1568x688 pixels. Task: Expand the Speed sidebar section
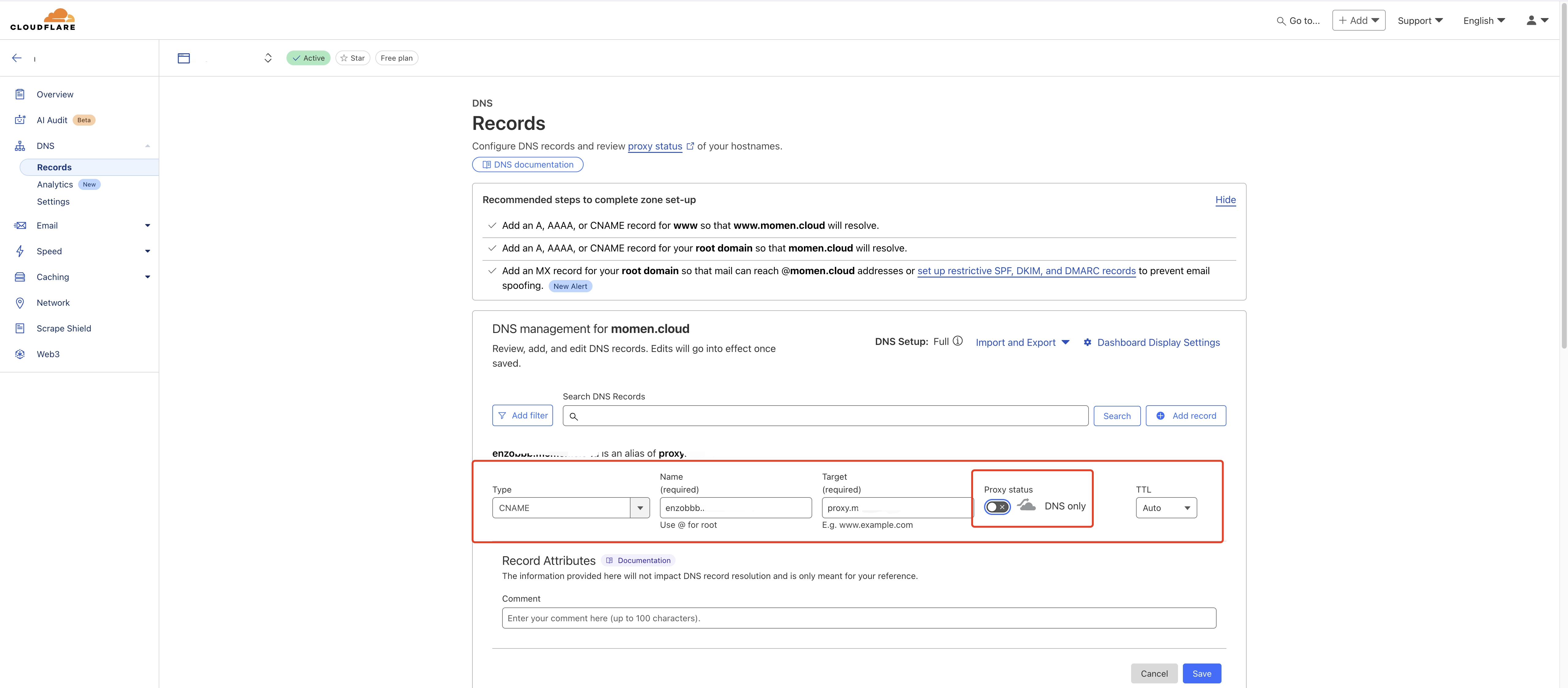pyautogui.click(x=147, y=251)
